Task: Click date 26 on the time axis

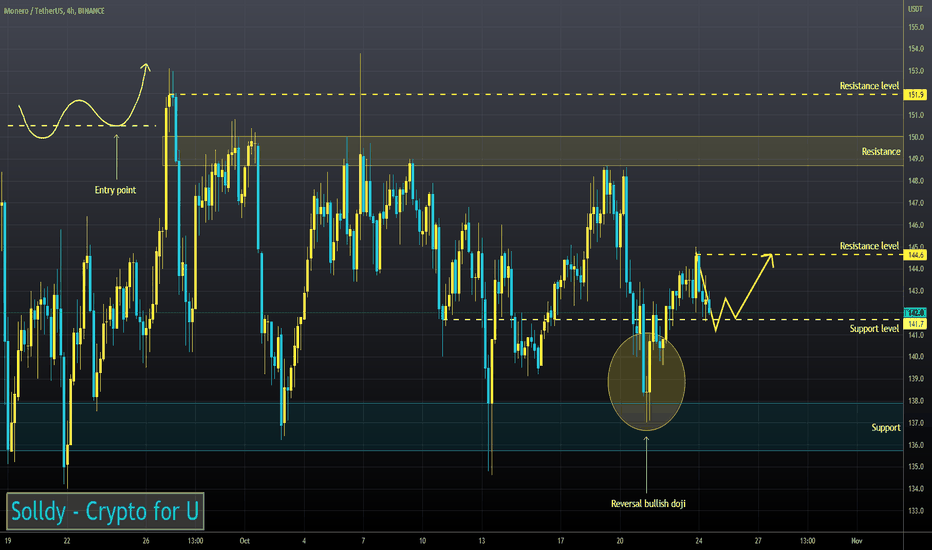Action: click(x=146, y=540)
